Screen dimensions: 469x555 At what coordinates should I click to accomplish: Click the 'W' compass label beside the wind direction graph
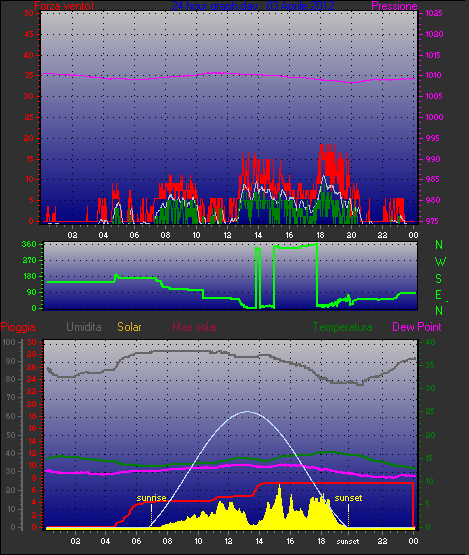click(x=440, y=262)
